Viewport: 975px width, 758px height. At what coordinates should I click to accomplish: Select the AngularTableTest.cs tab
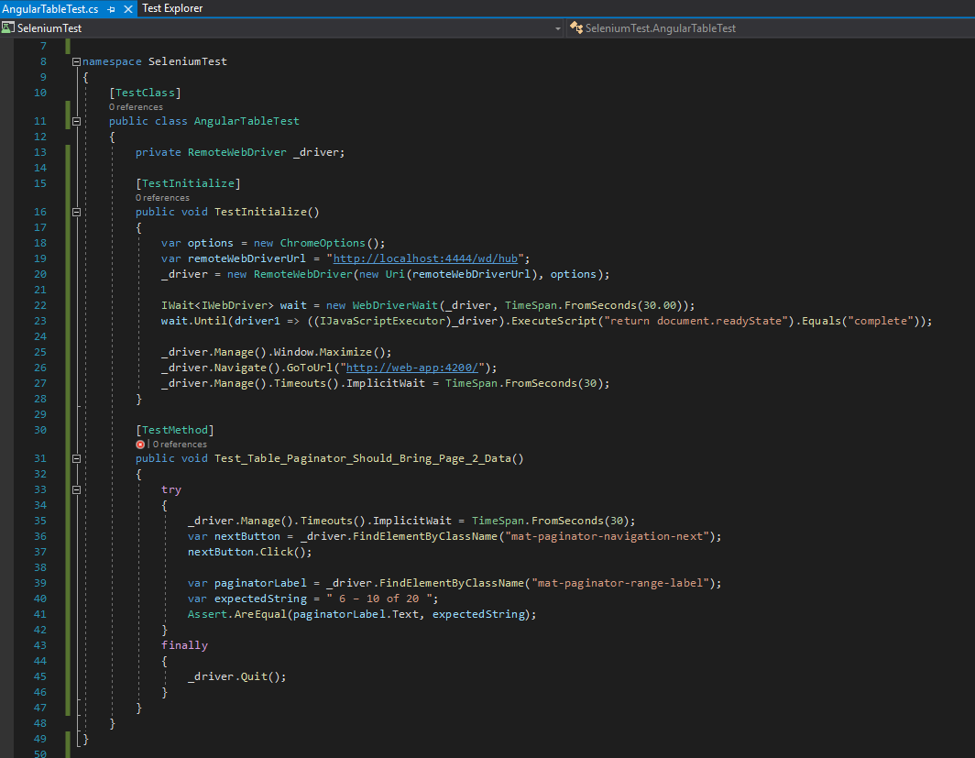pyautogui.click(x=50, y=8)
